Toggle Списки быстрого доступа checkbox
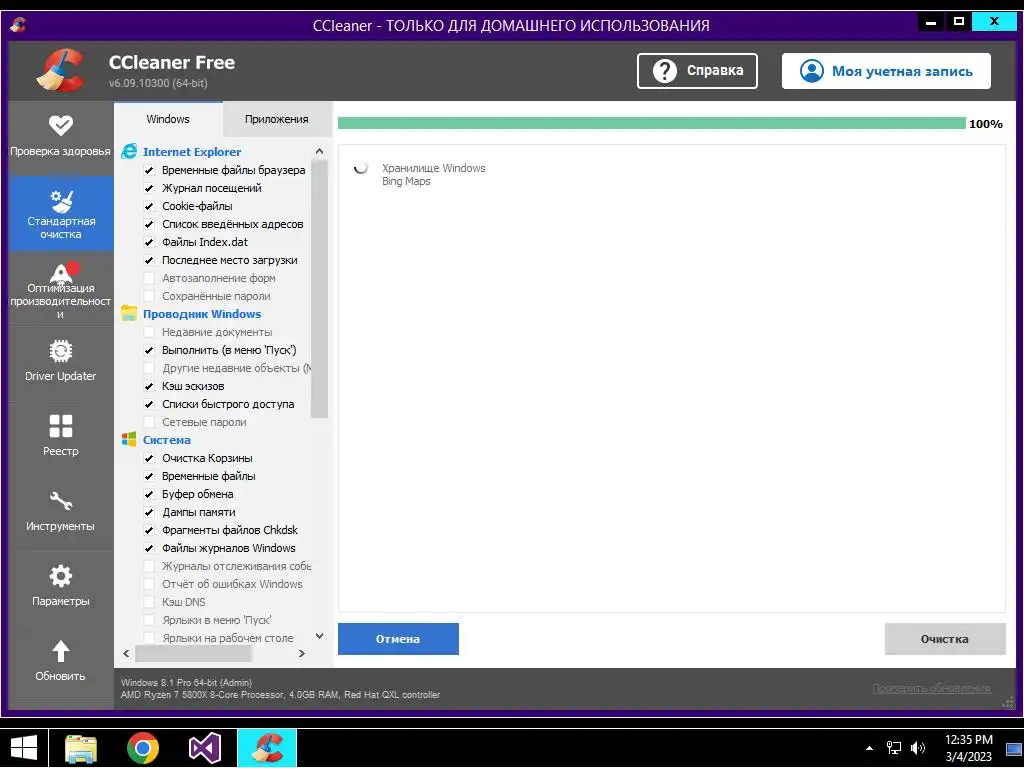 tap(149, 404)
